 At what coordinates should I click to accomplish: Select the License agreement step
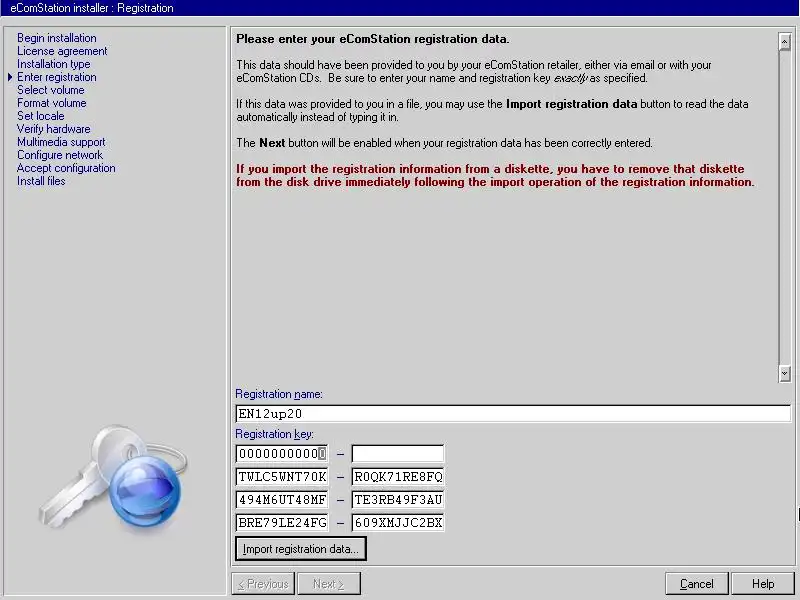[62, 51]
